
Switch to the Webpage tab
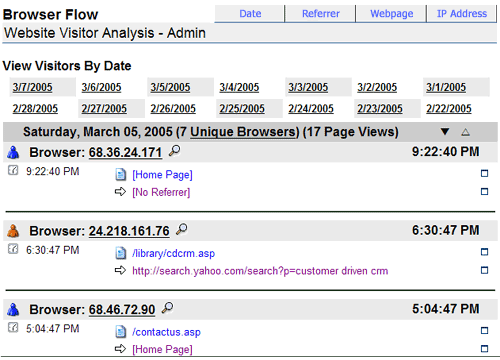[x=391, y=14]
